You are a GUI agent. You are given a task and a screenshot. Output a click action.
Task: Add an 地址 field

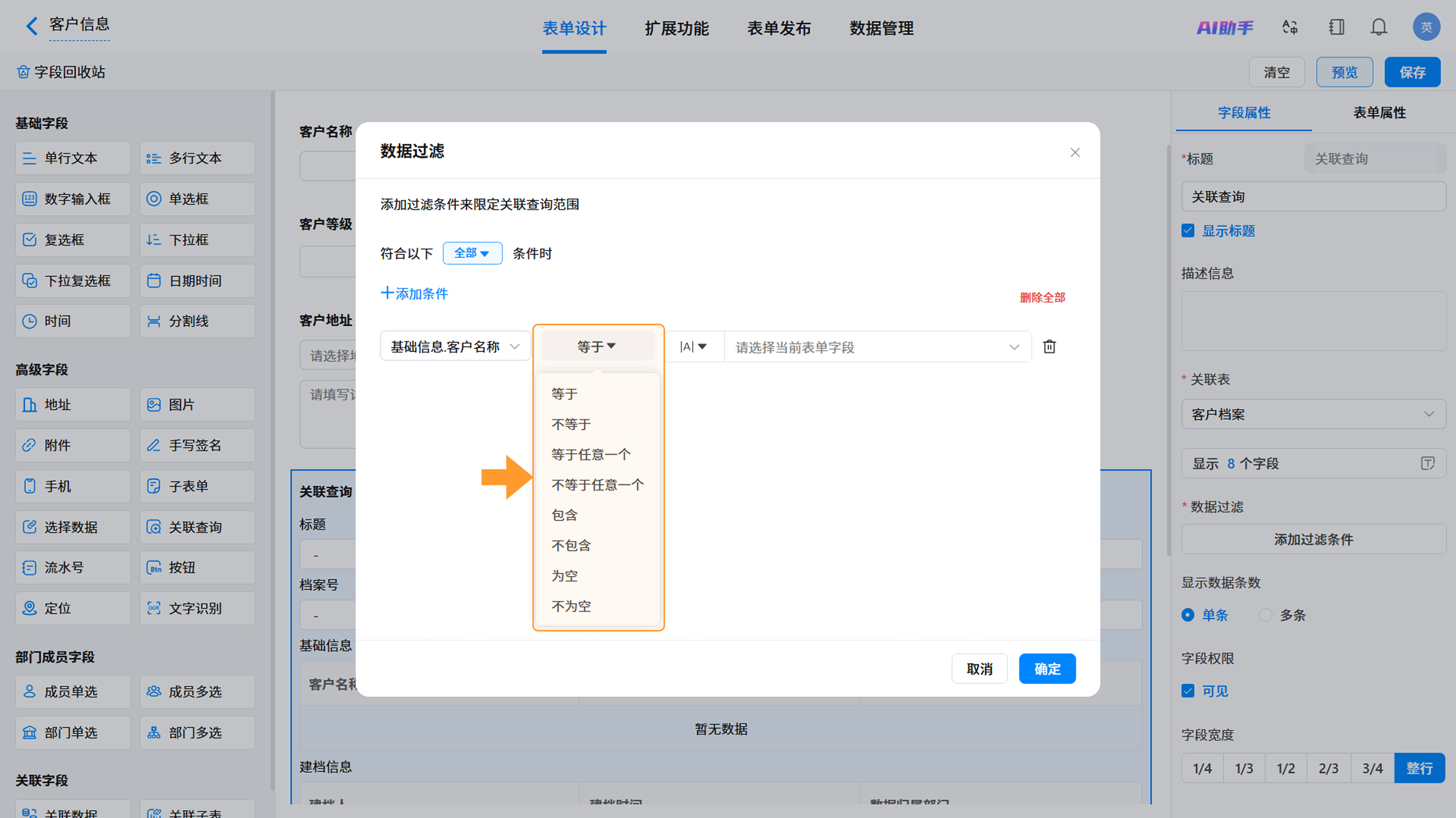[73, 404]
